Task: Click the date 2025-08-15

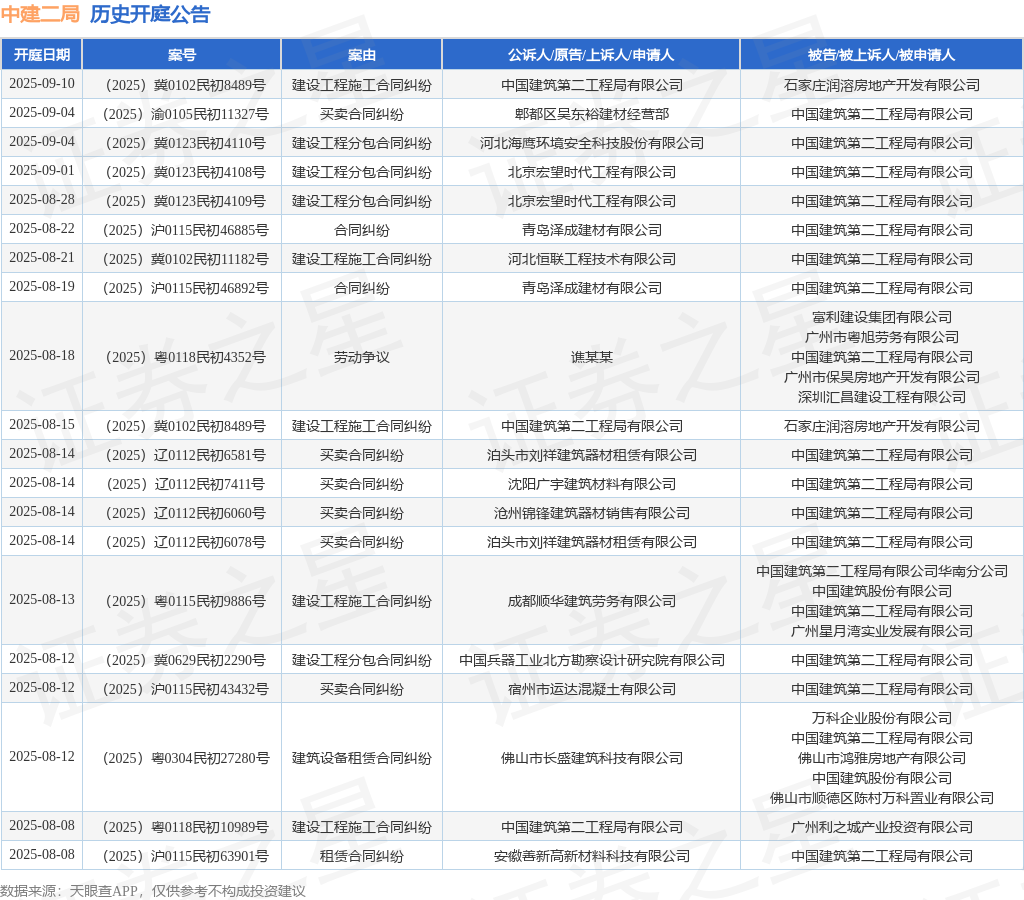Action: click(42, 425)
